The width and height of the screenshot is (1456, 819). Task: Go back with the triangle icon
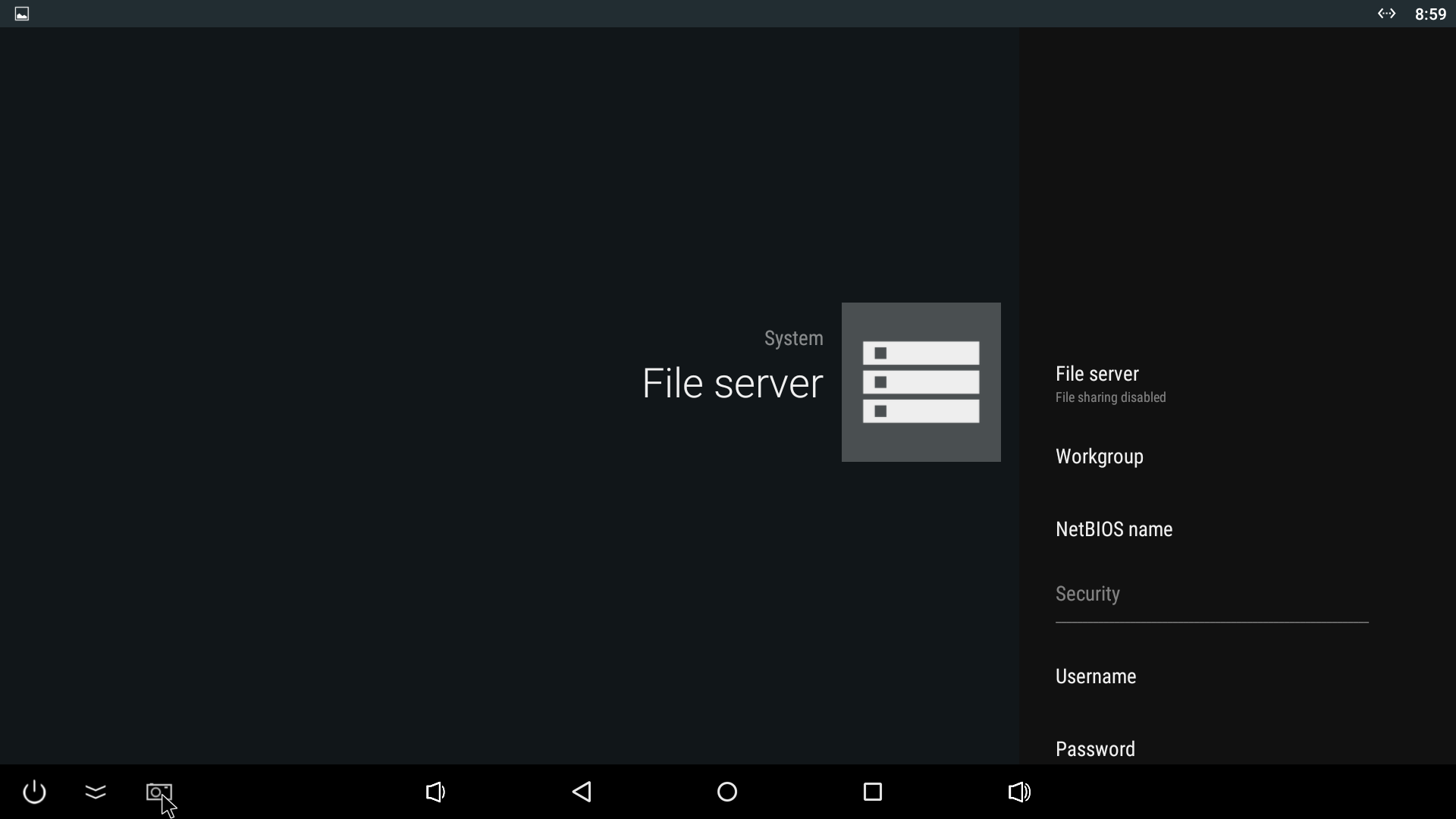tap(582, 792)
